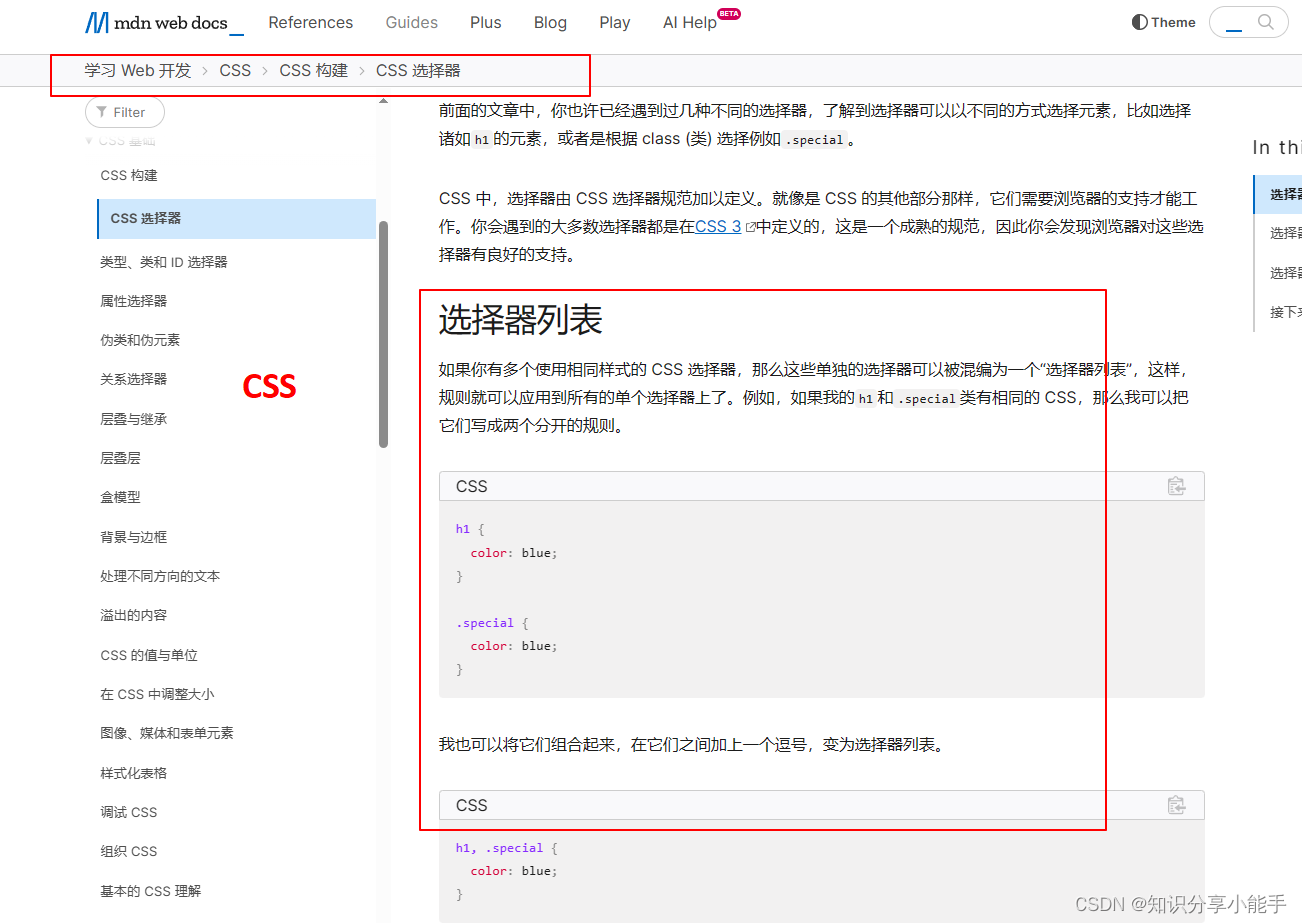1302x923 pixels.
Task: Click the 选择器列表 heading
Action: coord(520,321)
